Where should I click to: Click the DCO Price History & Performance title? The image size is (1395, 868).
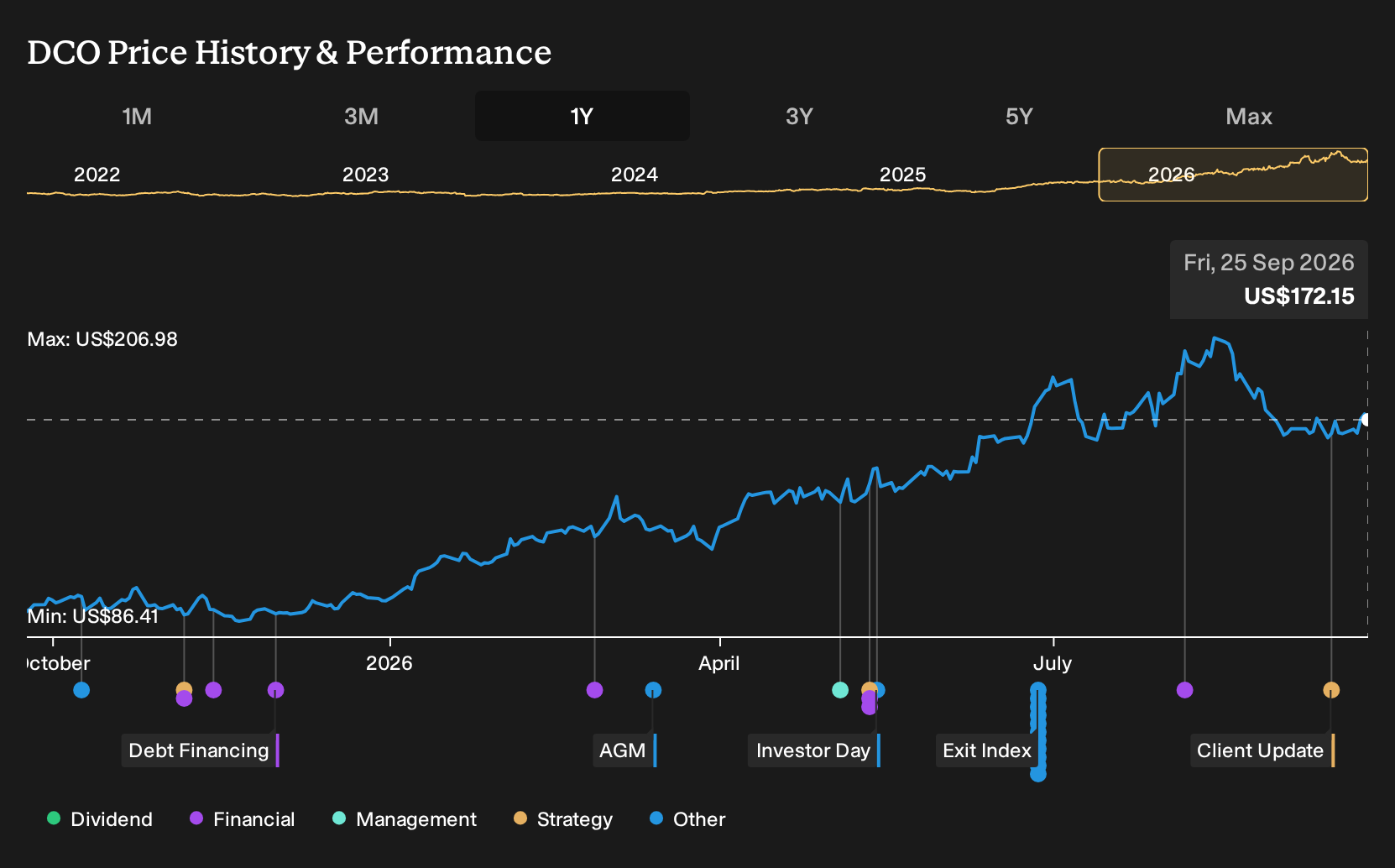(x=290, y=52)
